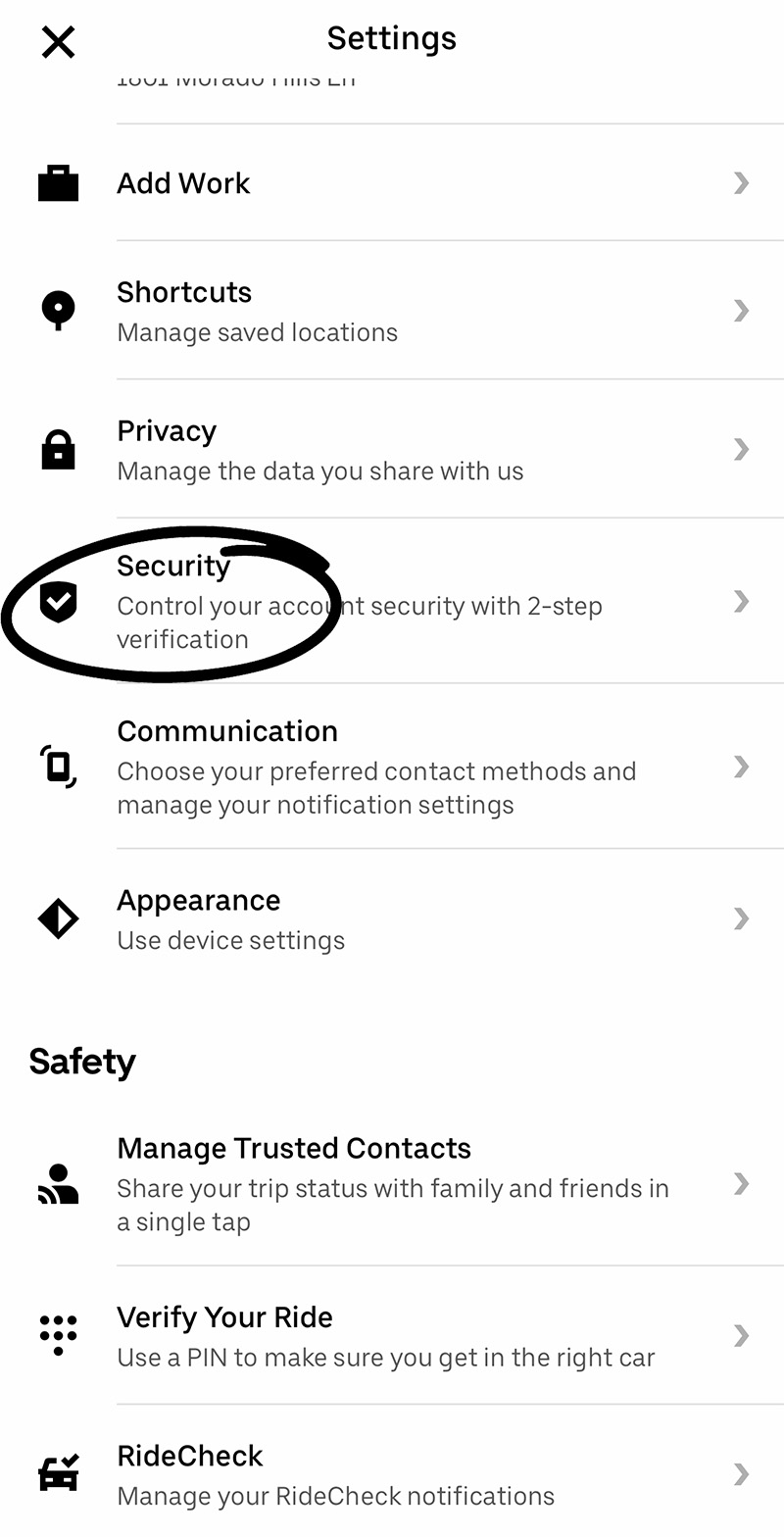The height and width of the screenshot is (1537, 784).
Task: Tap the Security shield icon
Action: 58,601
